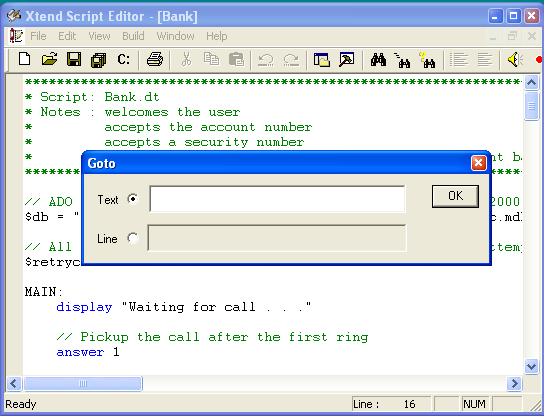Click the 'Script: Bank.dt' comment line
Screen dimensions: 548x418
click(92, 97)
